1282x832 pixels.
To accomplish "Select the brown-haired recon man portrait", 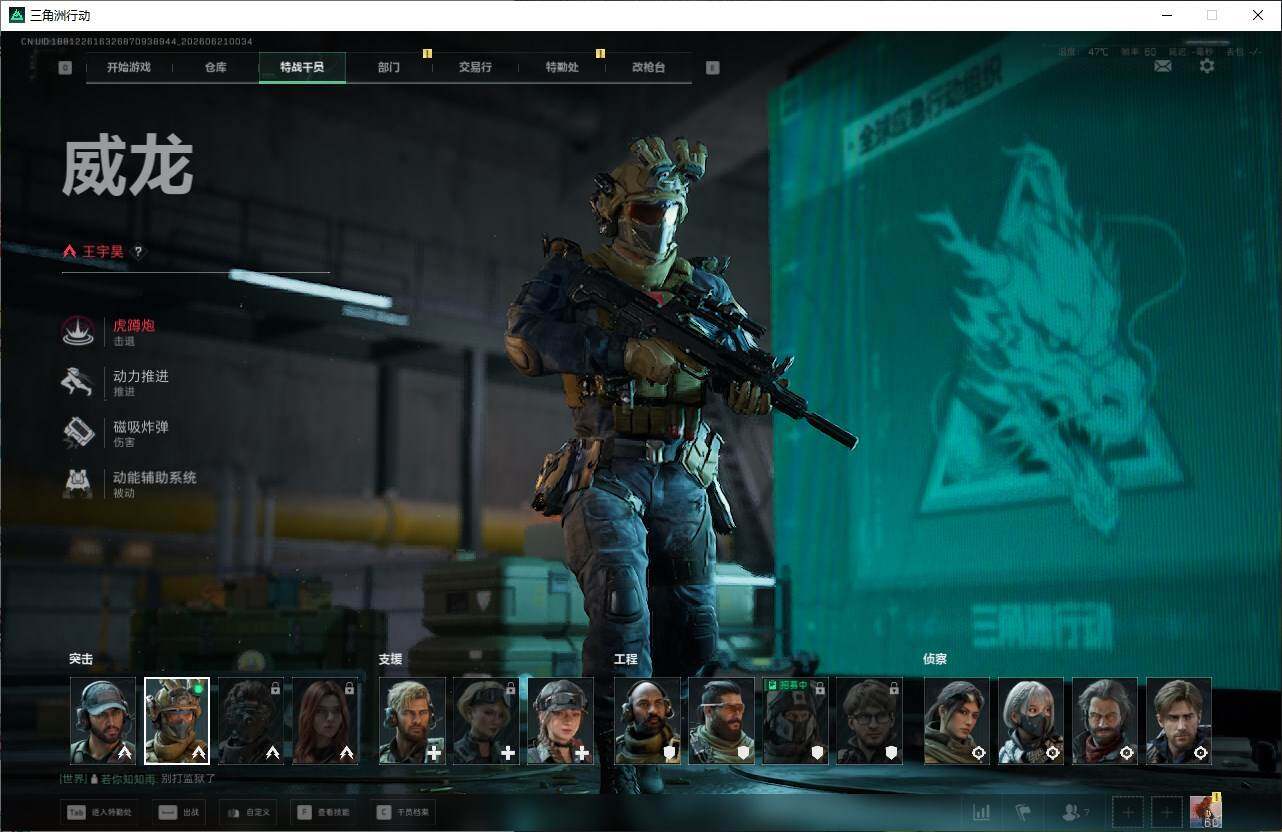I will tap(1179, 721).
